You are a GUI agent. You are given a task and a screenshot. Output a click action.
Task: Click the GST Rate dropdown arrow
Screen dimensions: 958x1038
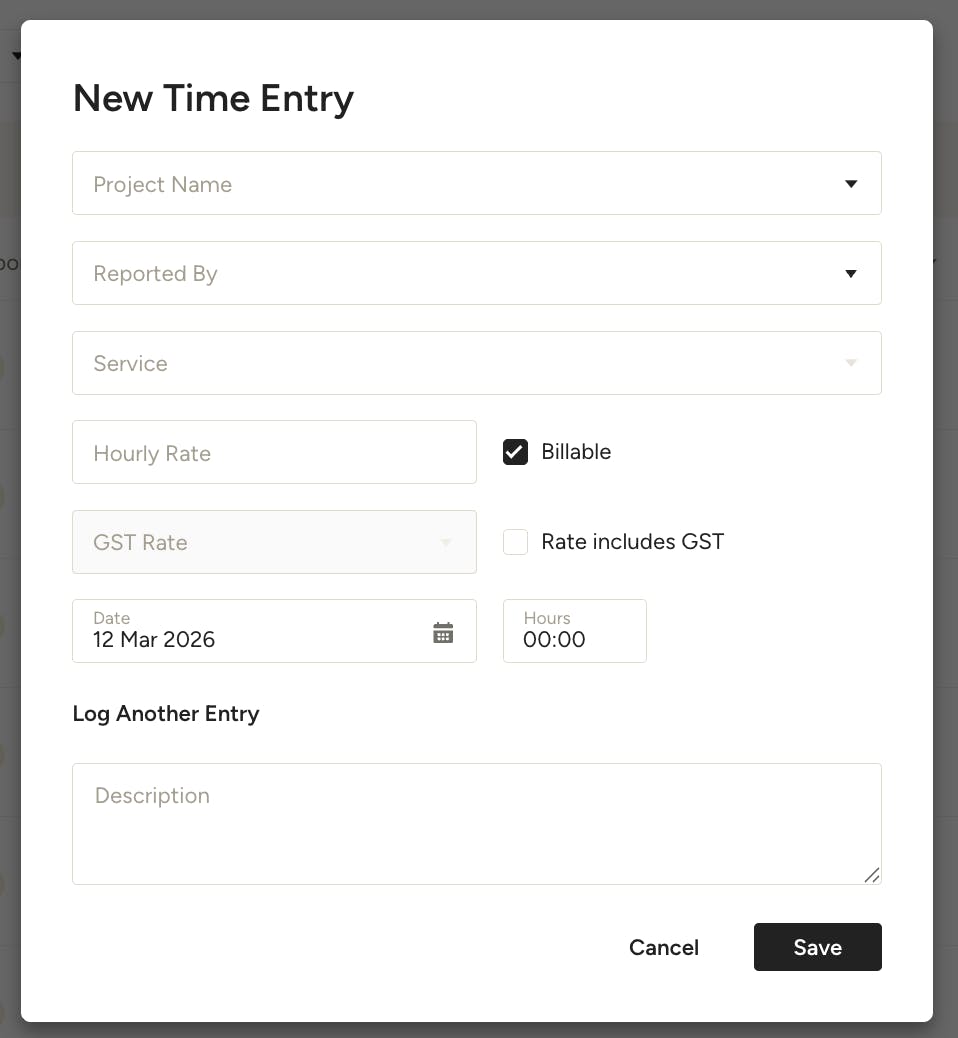click(x=446, y=542)
